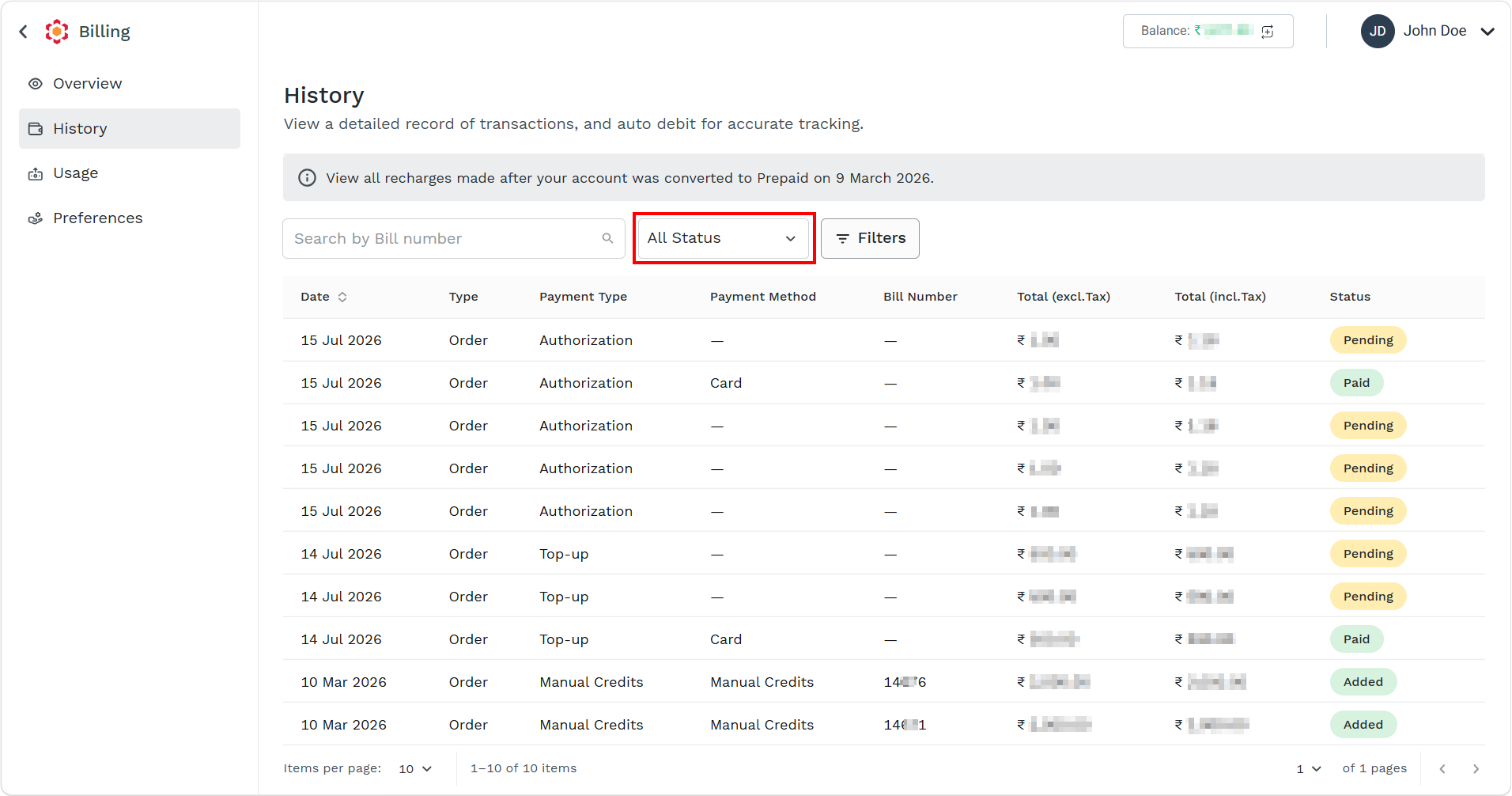Click the Bill Number column header
This screenshot has height=796, width=1512.
tap(920, 297)
